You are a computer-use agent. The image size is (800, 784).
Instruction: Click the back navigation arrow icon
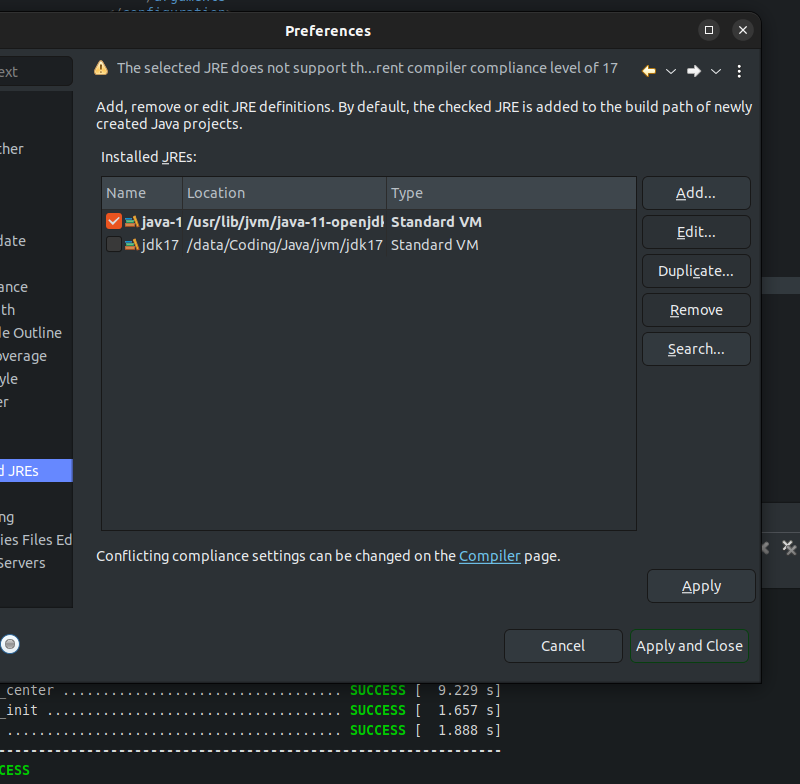click(x=649, y=71)
